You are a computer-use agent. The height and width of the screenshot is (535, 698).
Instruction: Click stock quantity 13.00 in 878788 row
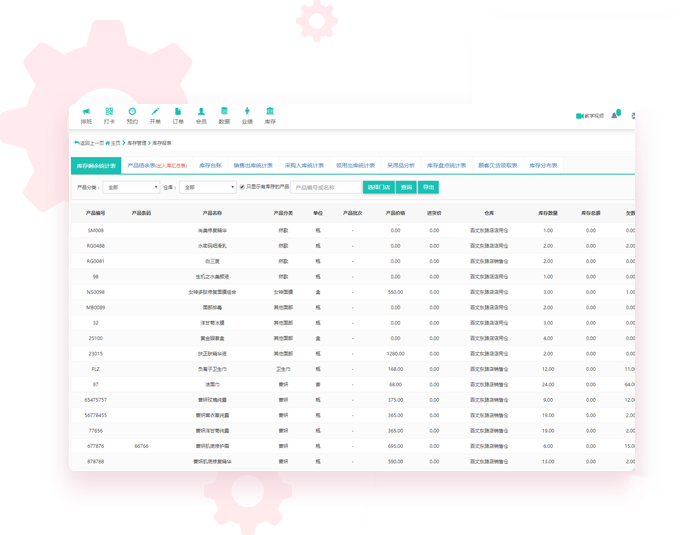point(548,462)
